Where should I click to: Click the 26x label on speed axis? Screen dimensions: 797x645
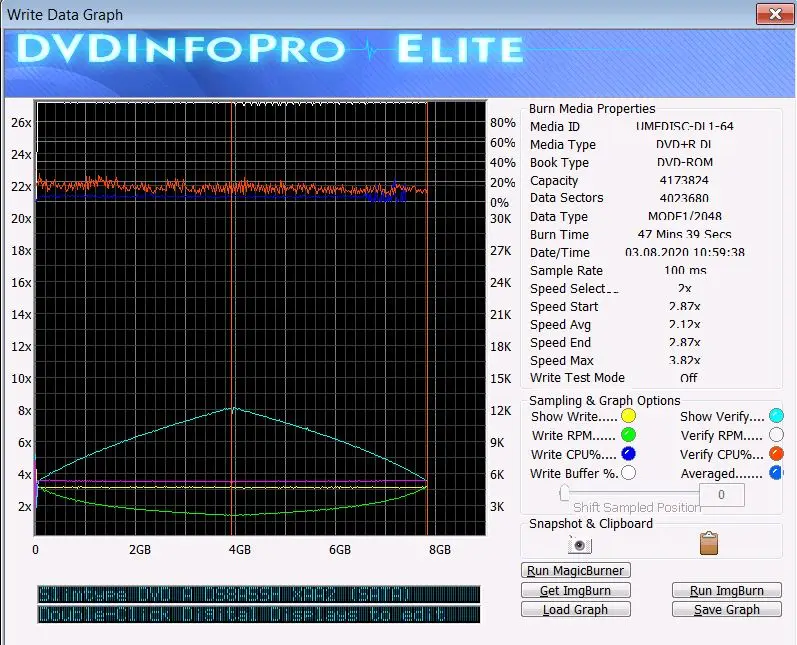(21, 122)
